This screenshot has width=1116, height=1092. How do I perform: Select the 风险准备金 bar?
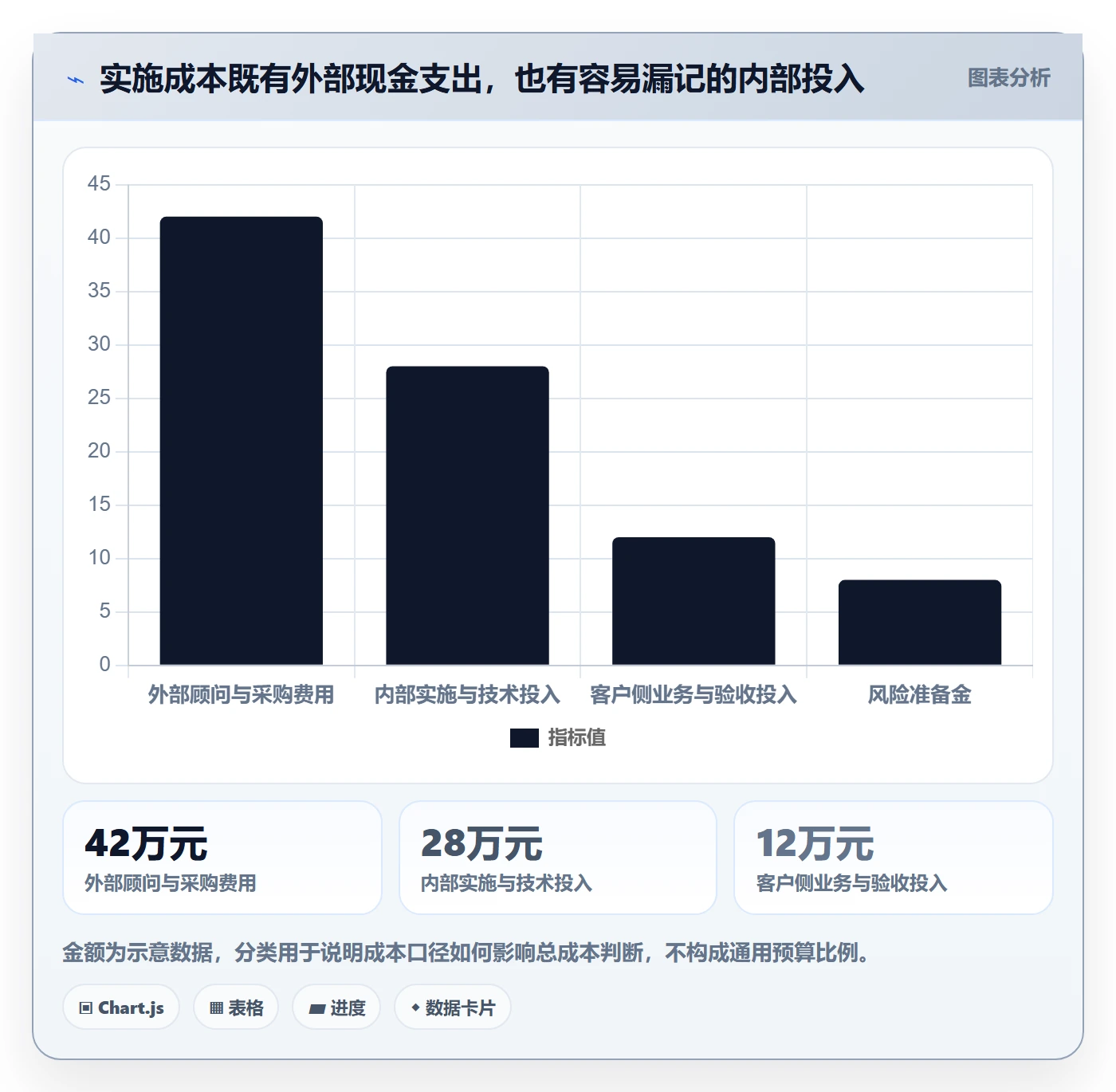[920, 623]
